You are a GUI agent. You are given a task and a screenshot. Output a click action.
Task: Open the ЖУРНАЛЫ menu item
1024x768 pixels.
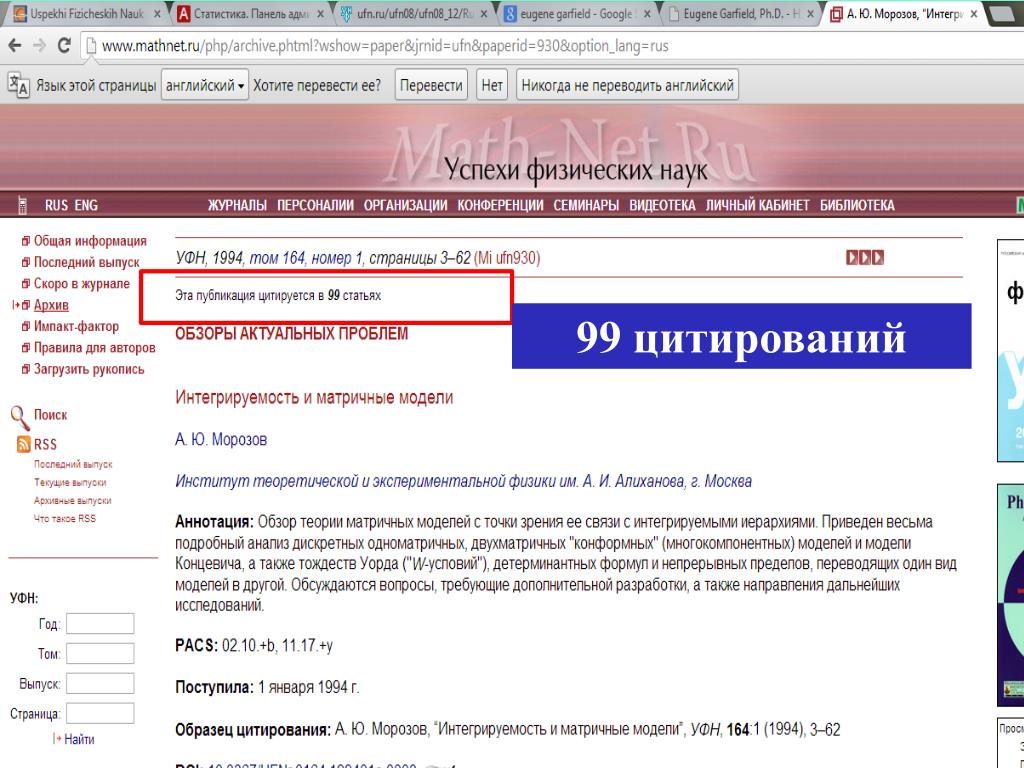237,206
